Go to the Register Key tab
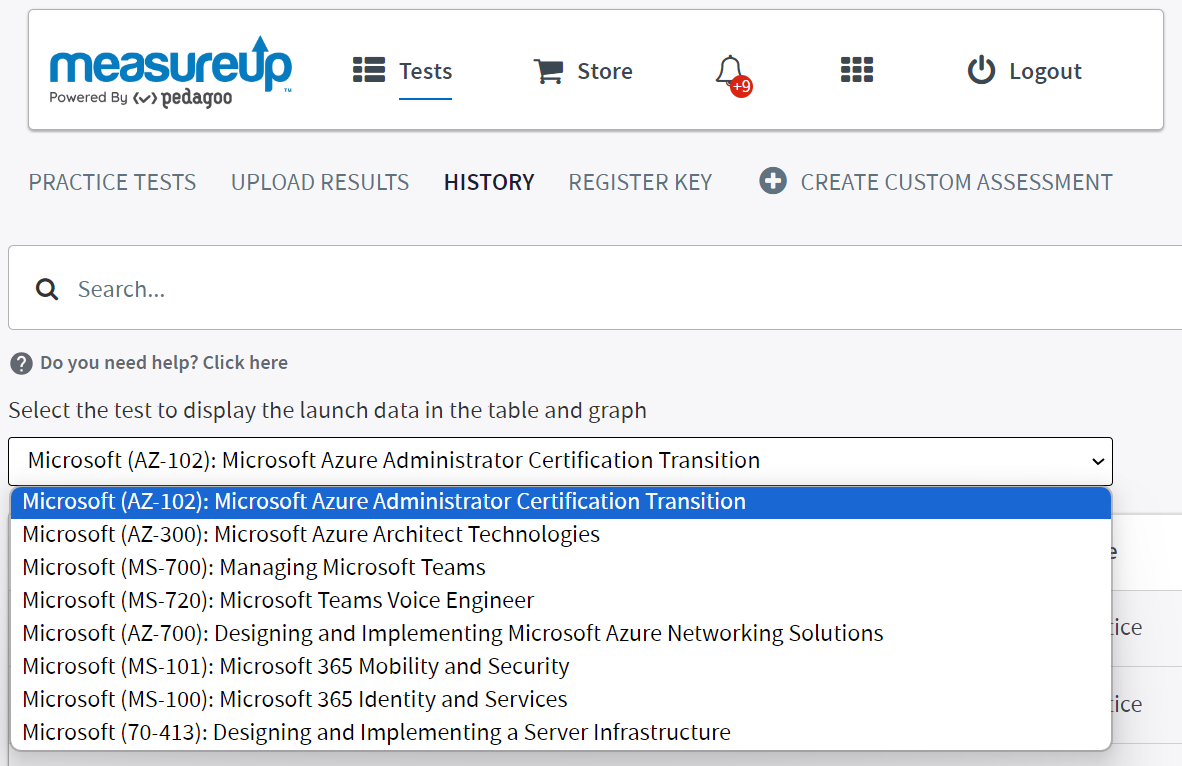Image resolution: width=1182 pixels, height=766 pixels. tap(640, 182)
